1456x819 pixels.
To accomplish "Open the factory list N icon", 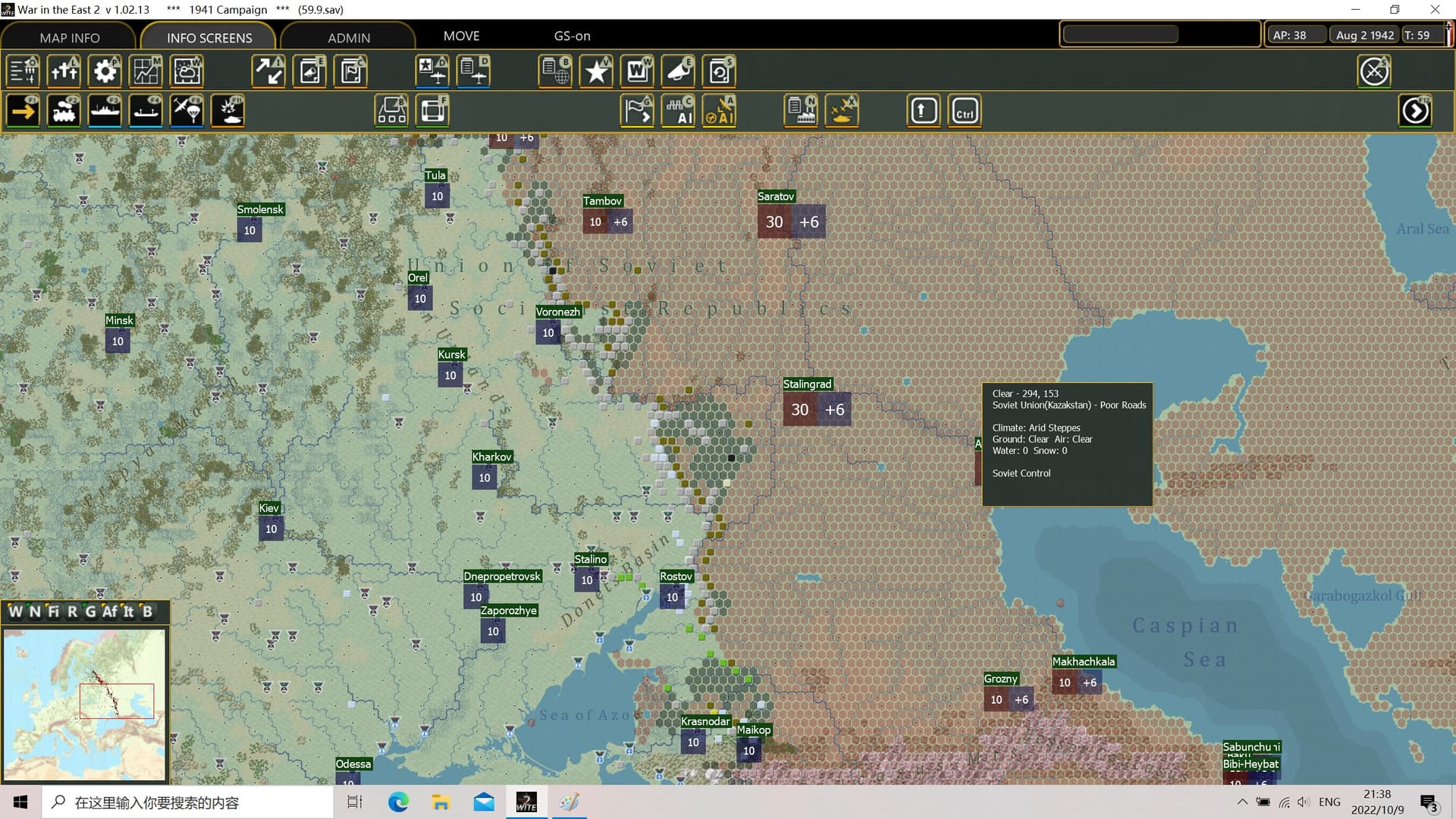I will coord(801,111).
